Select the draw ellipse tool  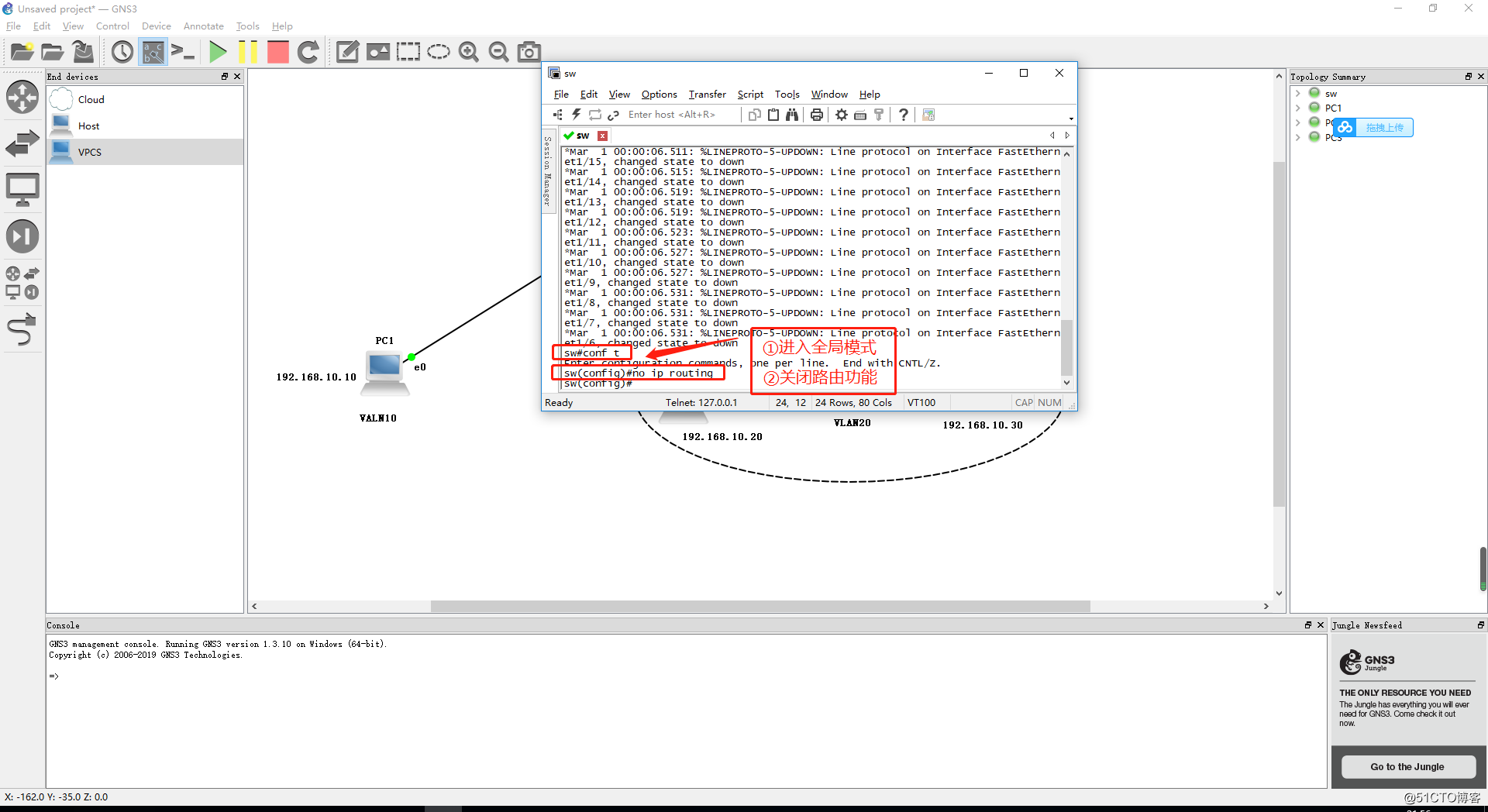[439, 52]
